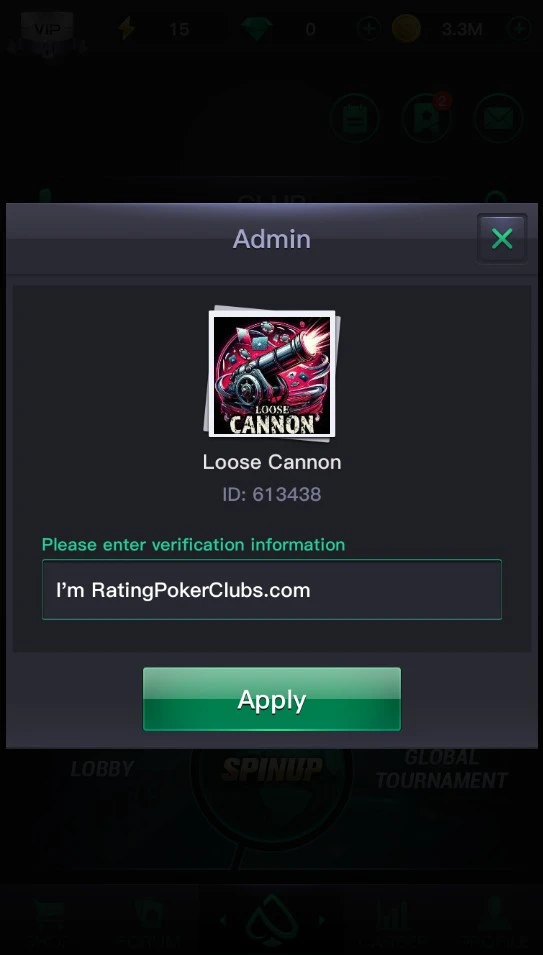Screen dimensions: 543x955
Task: Focus the verification information text field
Action: point(272,590)
